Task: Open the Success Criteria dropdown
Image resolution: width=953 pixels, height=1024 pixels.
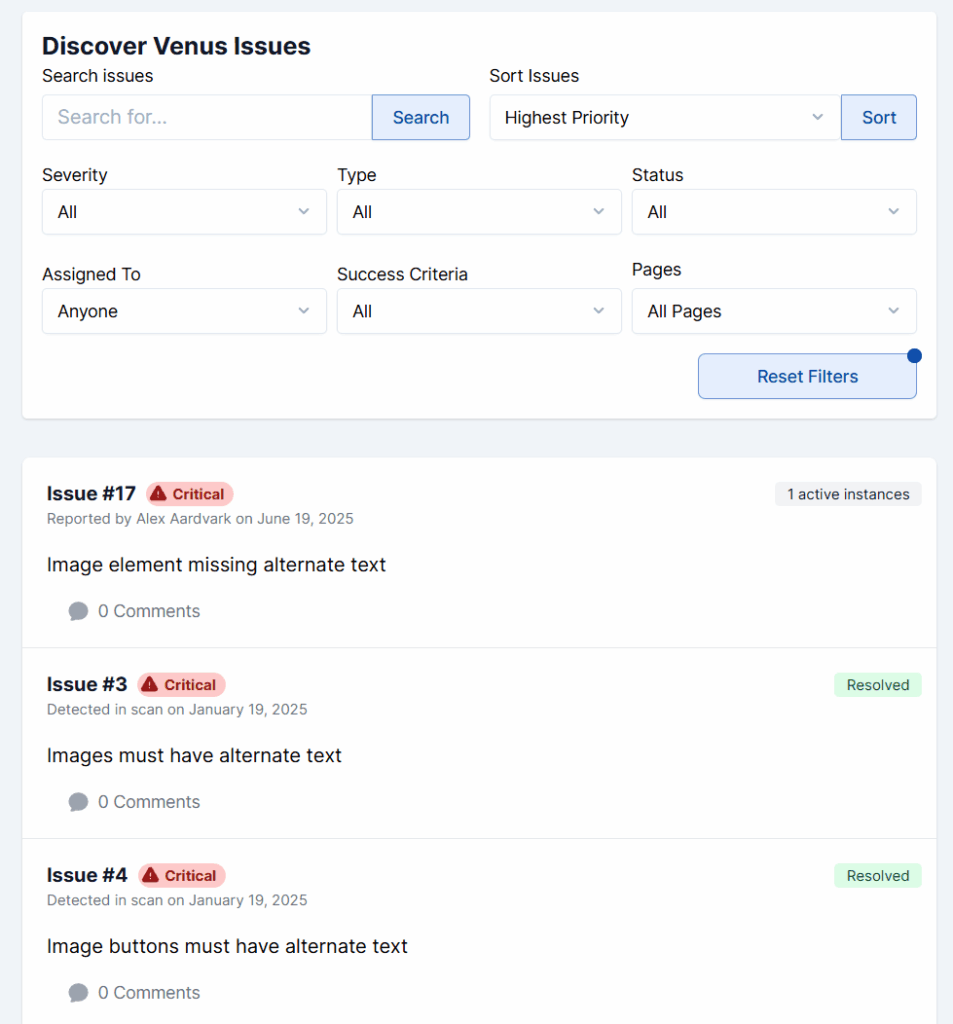Action: [479, 312]
